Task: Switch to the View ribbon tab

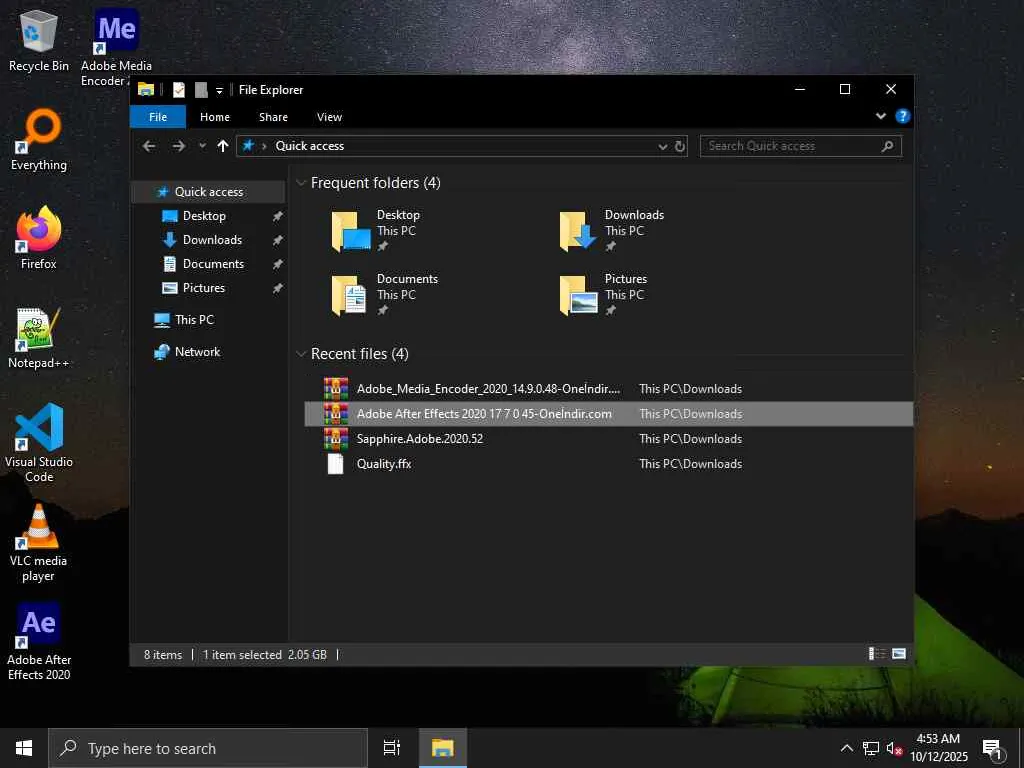Action: pos(329,117)
